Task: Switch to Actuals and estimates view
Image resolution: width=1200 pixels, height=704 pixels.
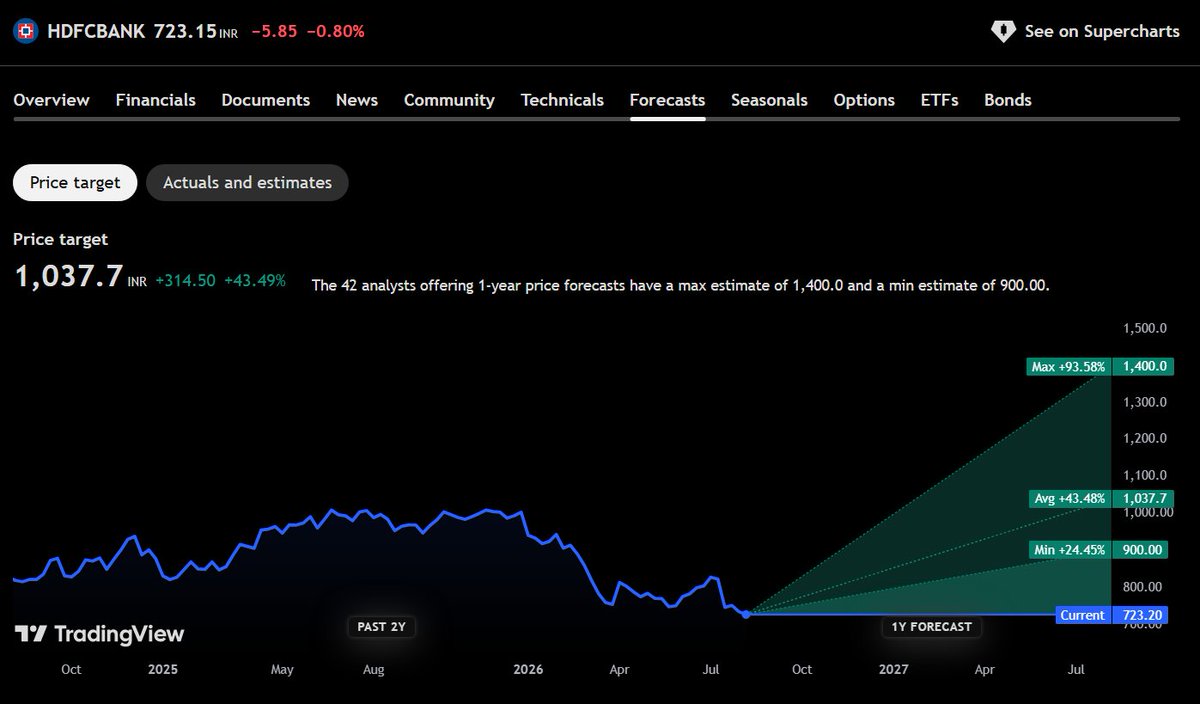Action: [247, 183]
